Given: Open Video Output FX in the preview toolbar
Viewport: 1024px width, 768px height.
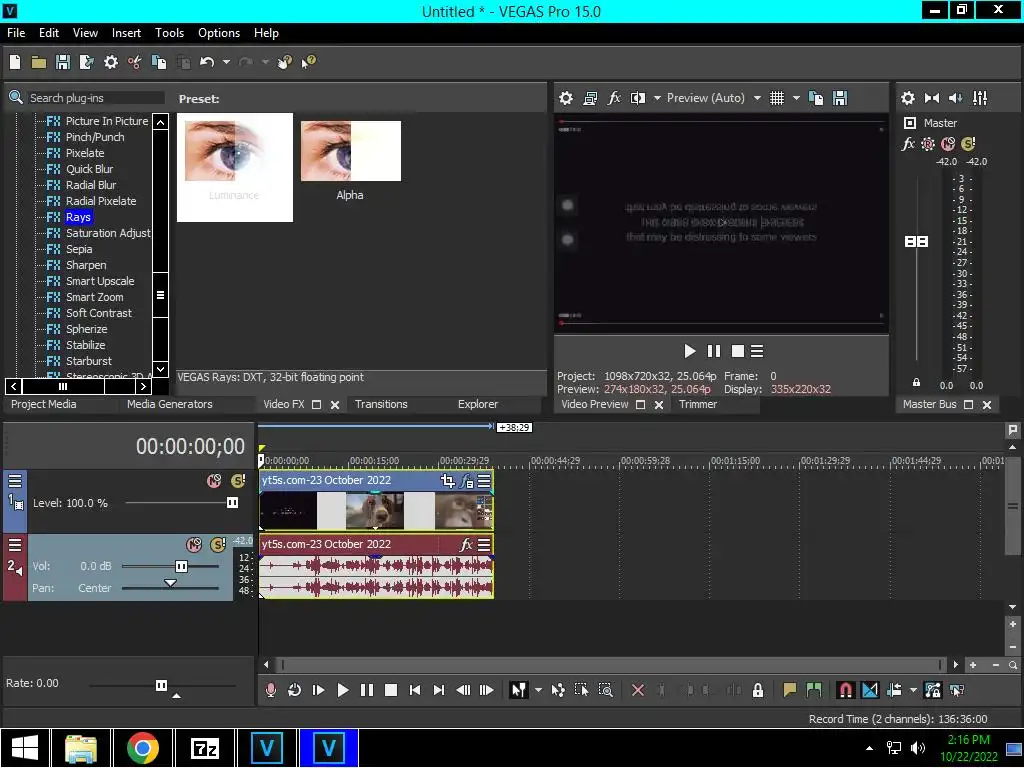Looking at the screenshot, I should (x=614, y=98).
